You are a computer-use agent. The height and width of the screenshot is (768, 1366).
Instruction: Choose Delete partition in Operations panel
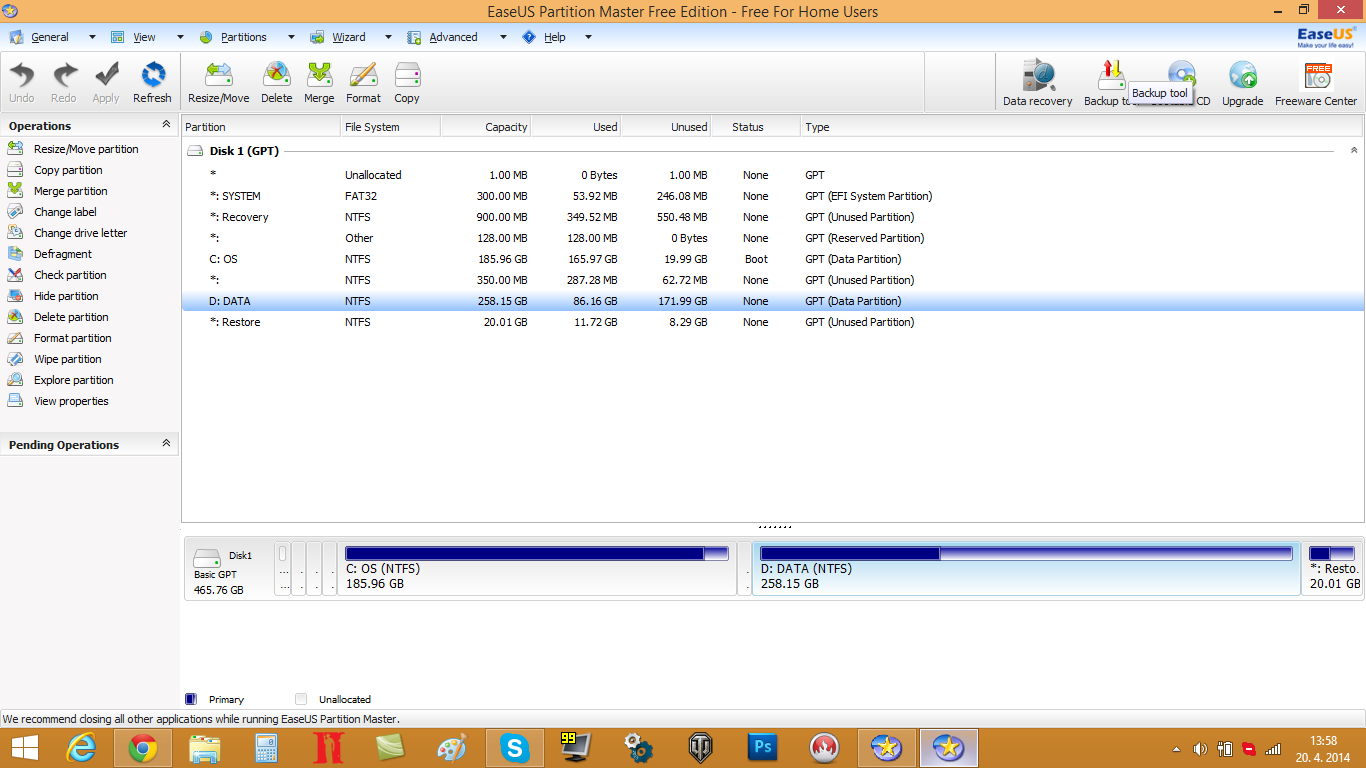[x=71, y=317]
